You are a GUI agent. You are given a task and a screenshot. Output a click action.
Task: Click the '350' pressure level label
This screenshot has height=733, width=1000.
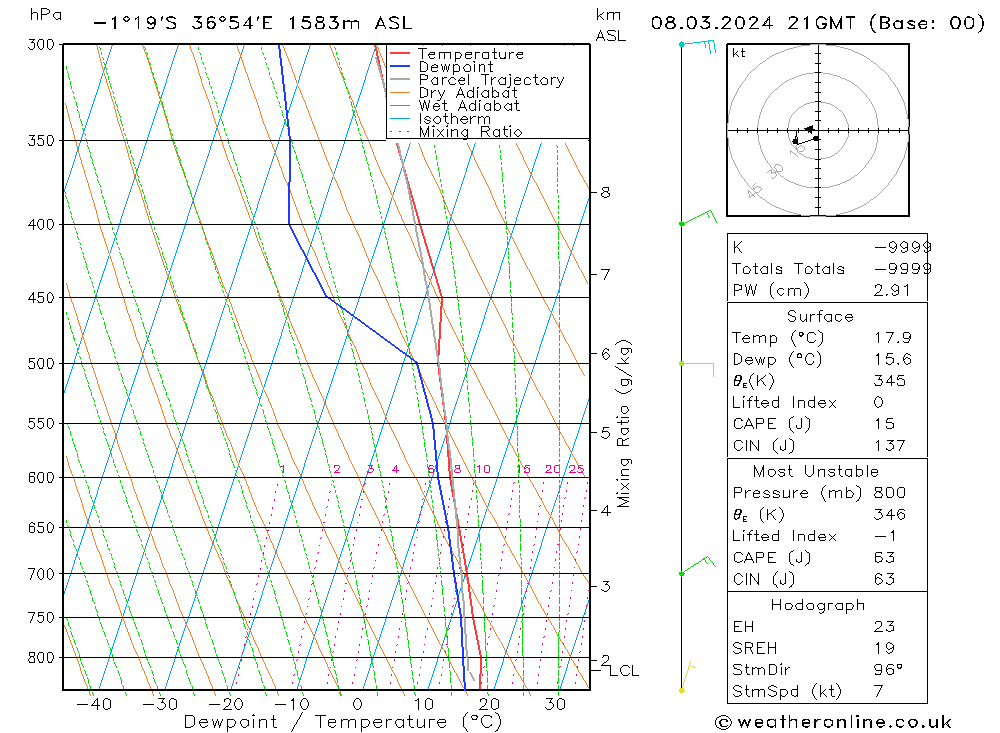[41, 140]
